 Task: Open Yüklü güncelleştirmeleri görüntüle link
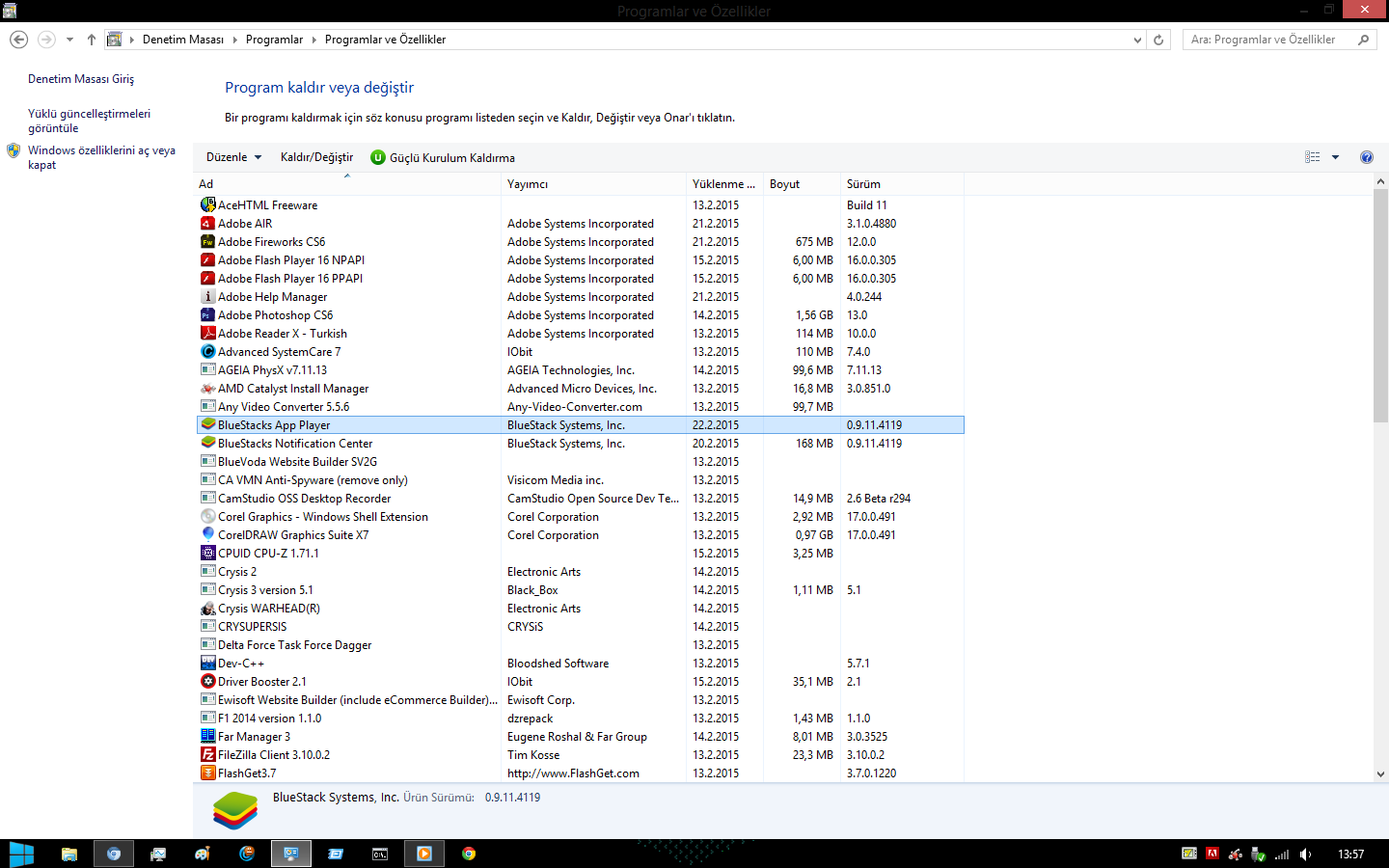click(x=89, y=121)
